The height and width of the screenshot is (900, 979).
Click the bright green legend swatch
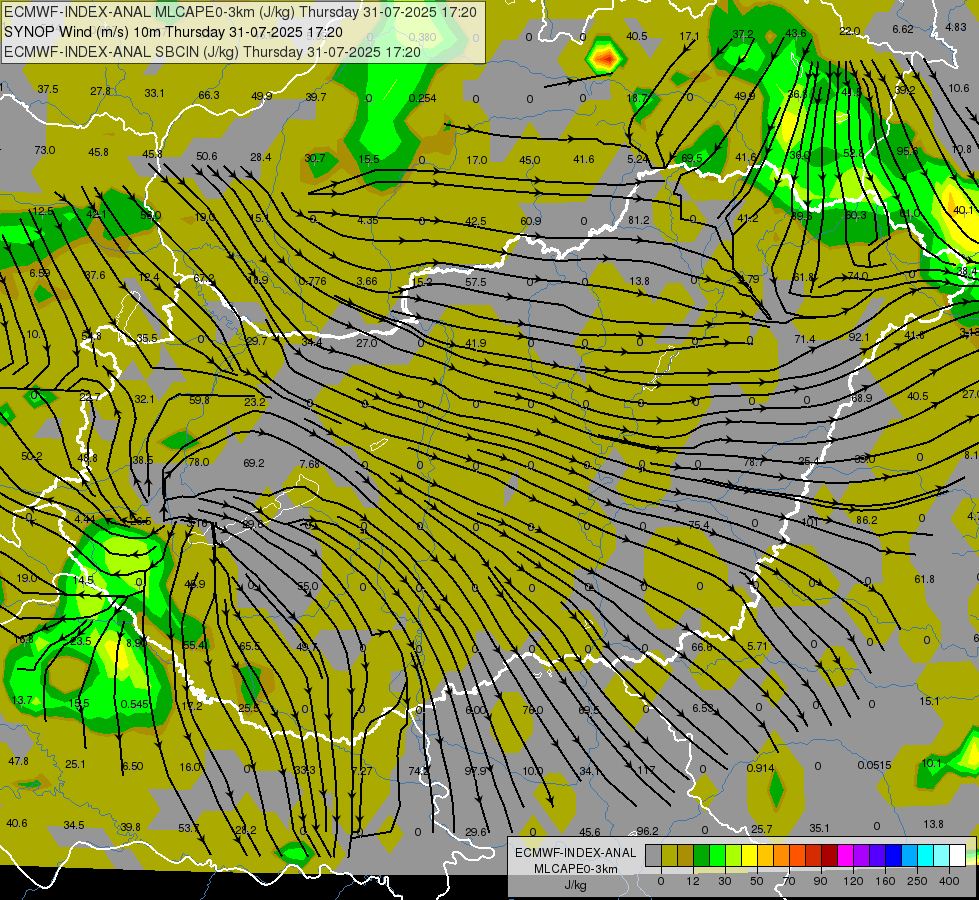click(x=717, y=855)
